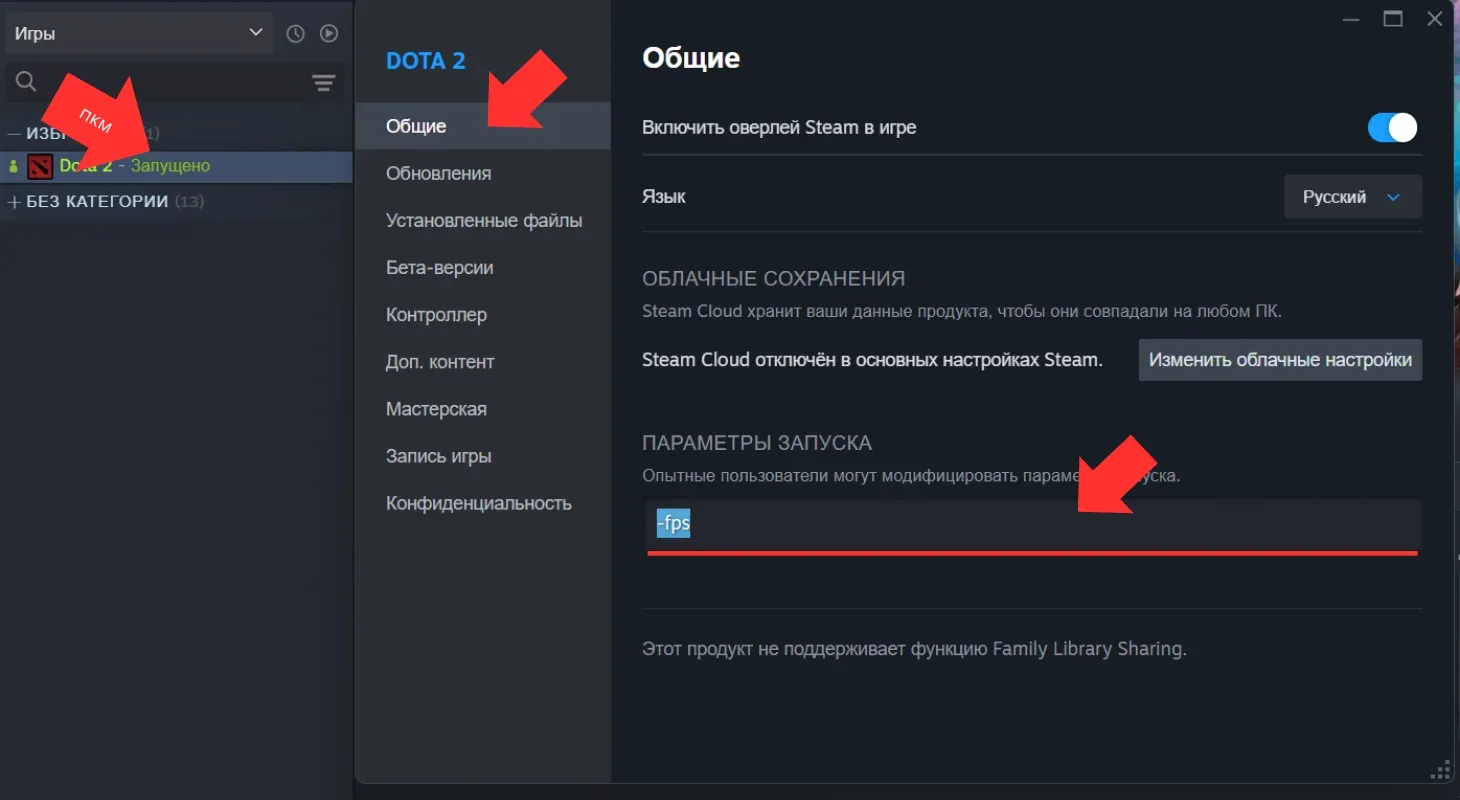Click the DOTA 2 title heading
The image size is (1460, 800).
(426, 60)
